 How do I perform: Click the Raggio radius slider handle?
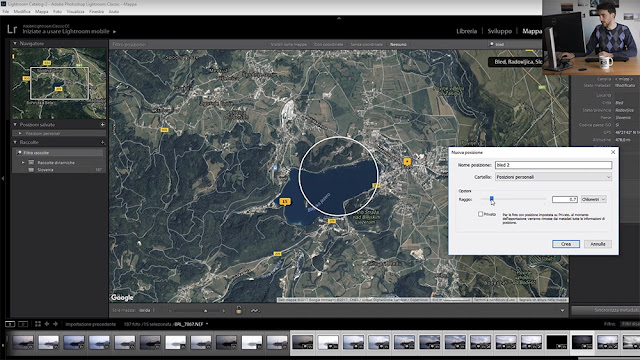491,198
